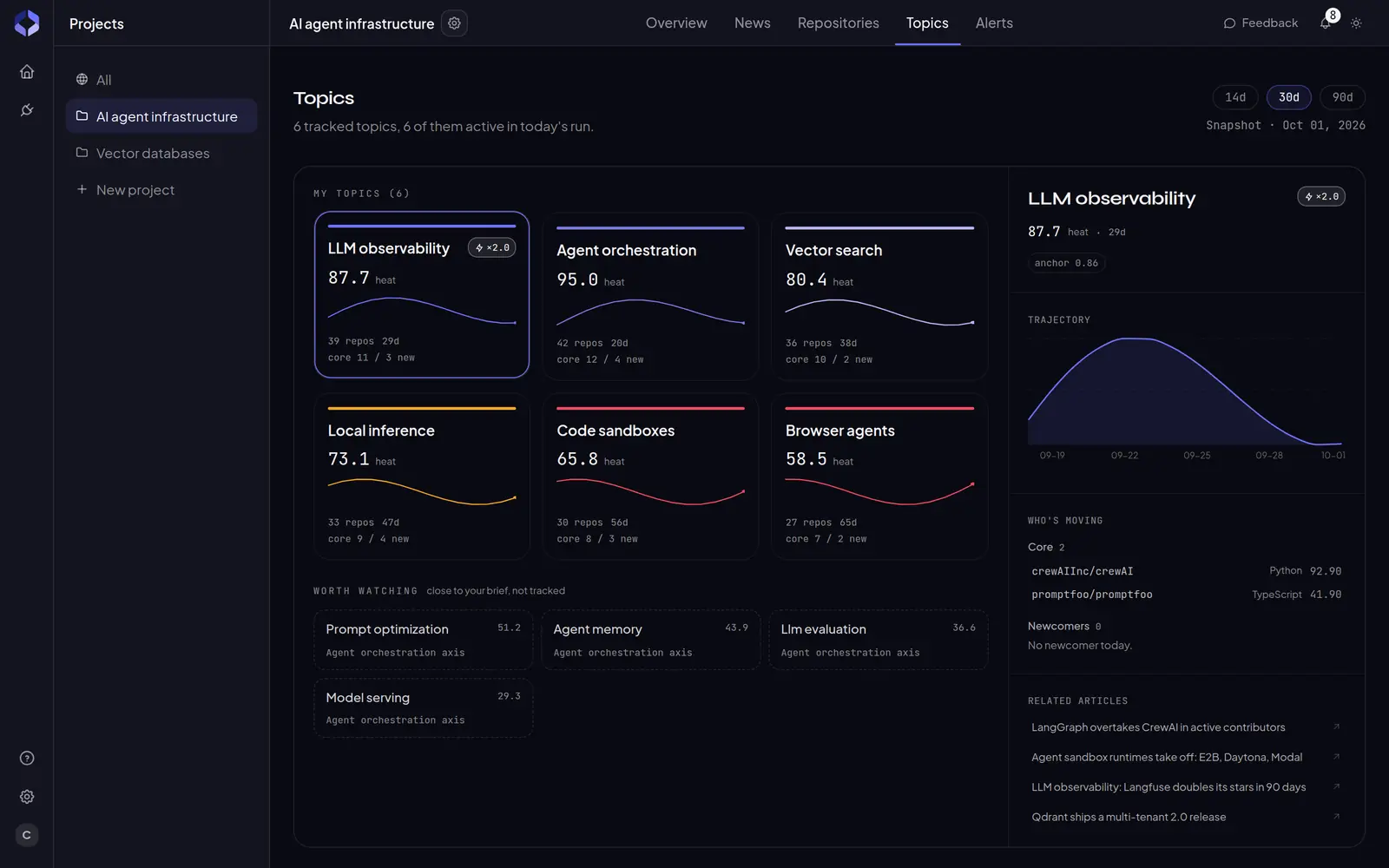Click the anchor 0.86 chip
Image resolution: width=1389 pixels, height=868 pixels.
[x=1066, y=263]
